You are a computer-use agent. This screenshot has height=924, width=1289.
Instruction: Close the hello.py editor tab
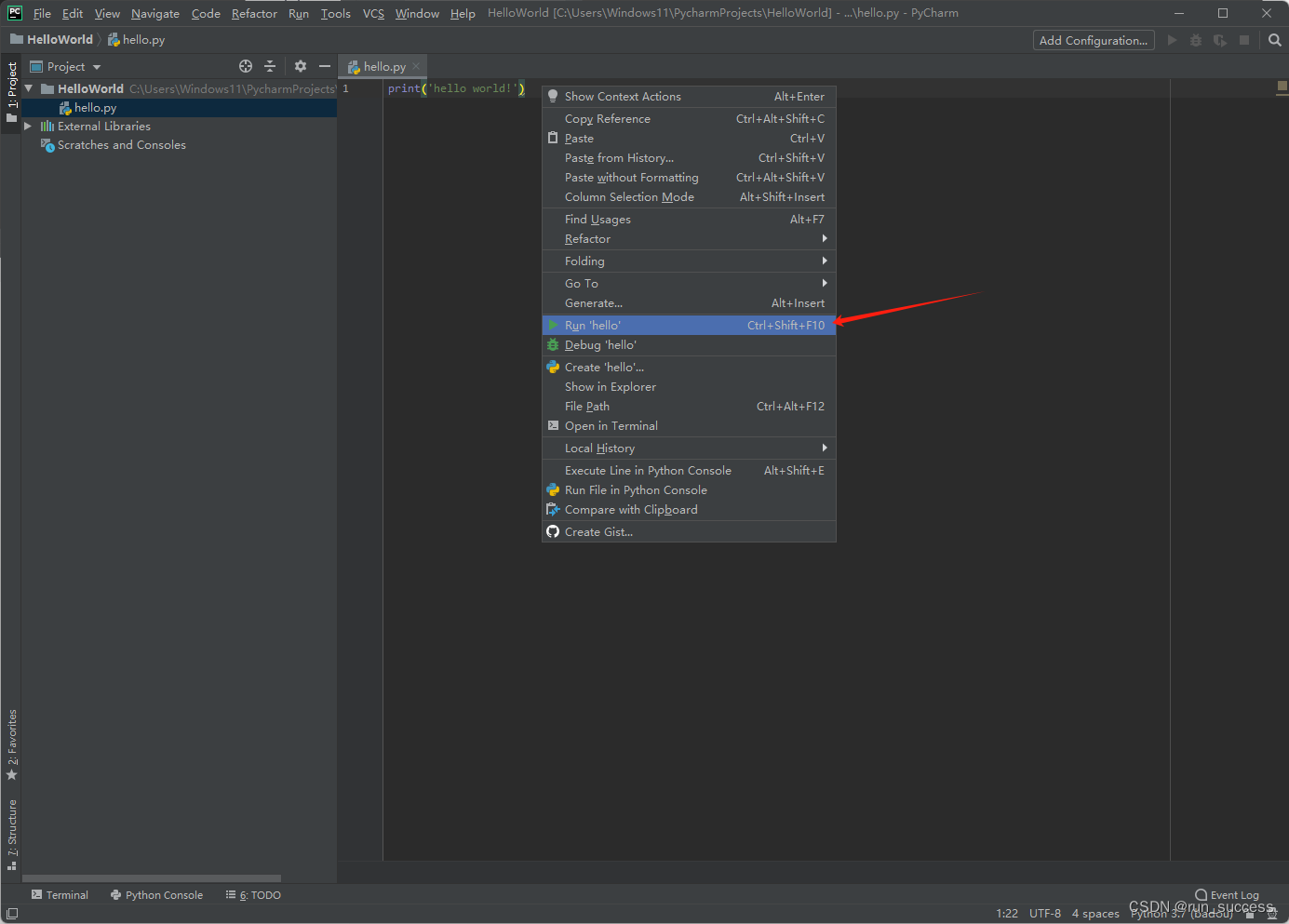tap(416, 66)
